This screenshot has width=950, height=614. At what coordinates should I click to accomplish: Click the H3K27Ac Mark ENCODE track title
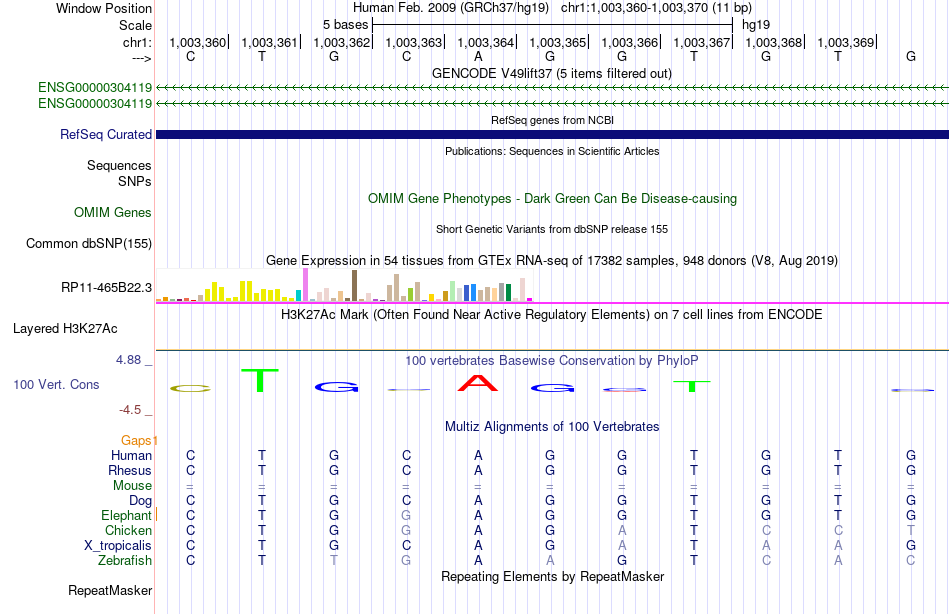(552, 315)
